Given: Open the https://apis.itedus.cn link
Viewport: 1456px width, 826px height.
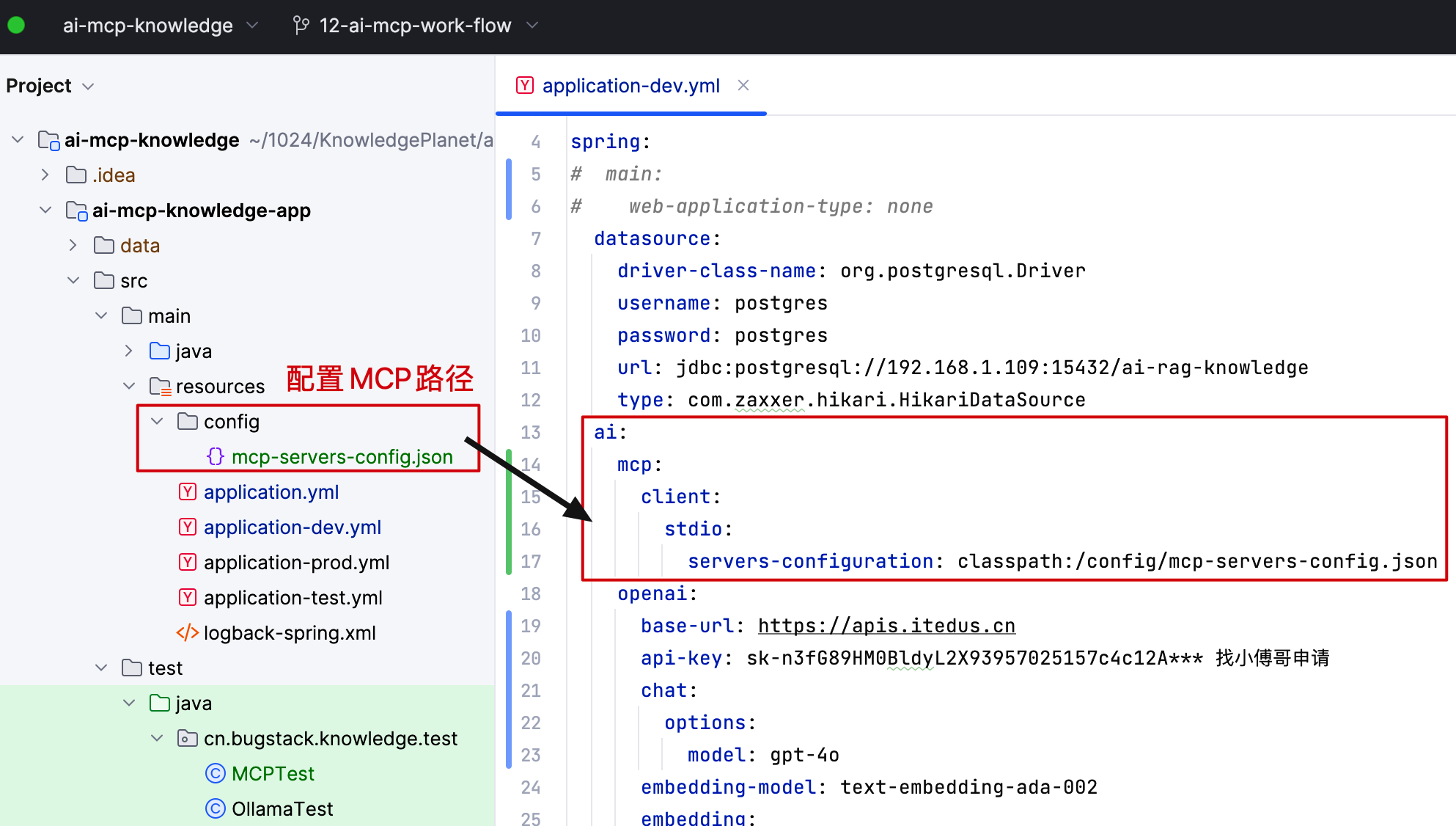Looking at the screenshot, I should (886, 626).
